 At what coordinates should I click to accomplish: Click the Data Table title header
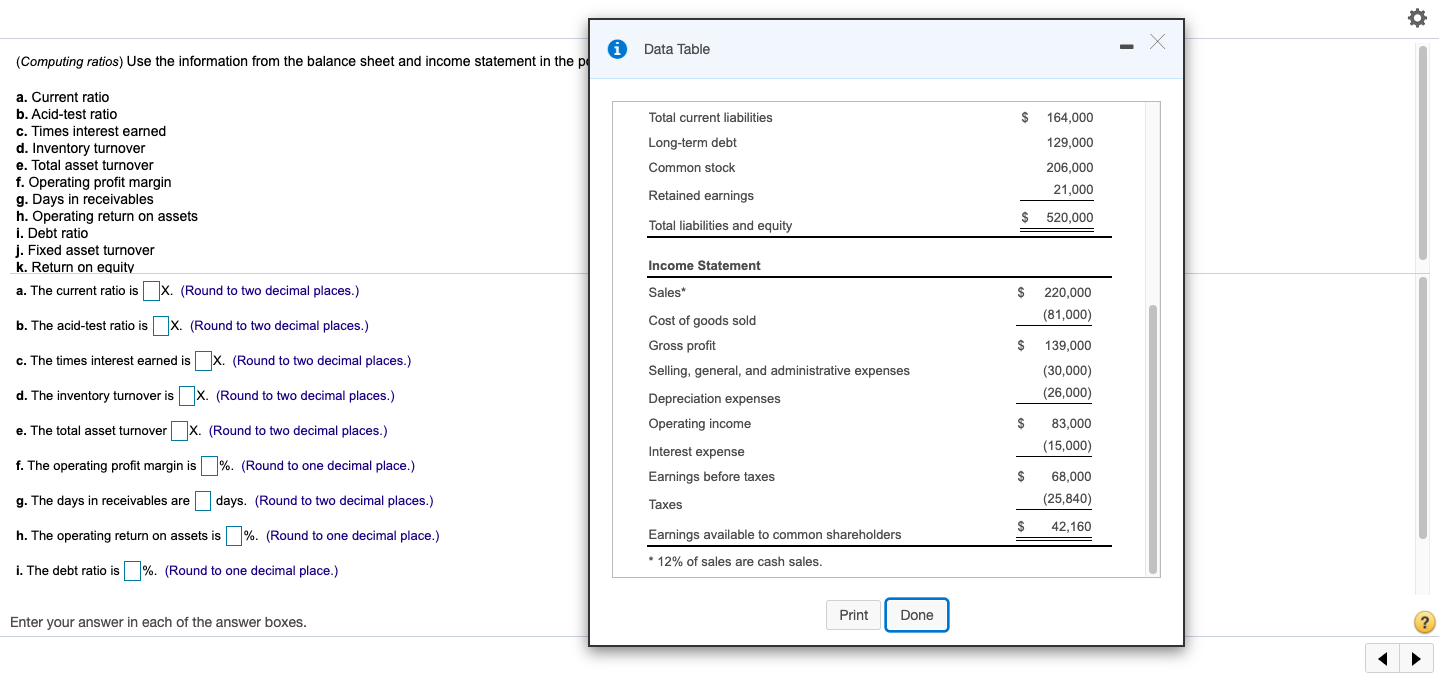[x=676, y=48]
